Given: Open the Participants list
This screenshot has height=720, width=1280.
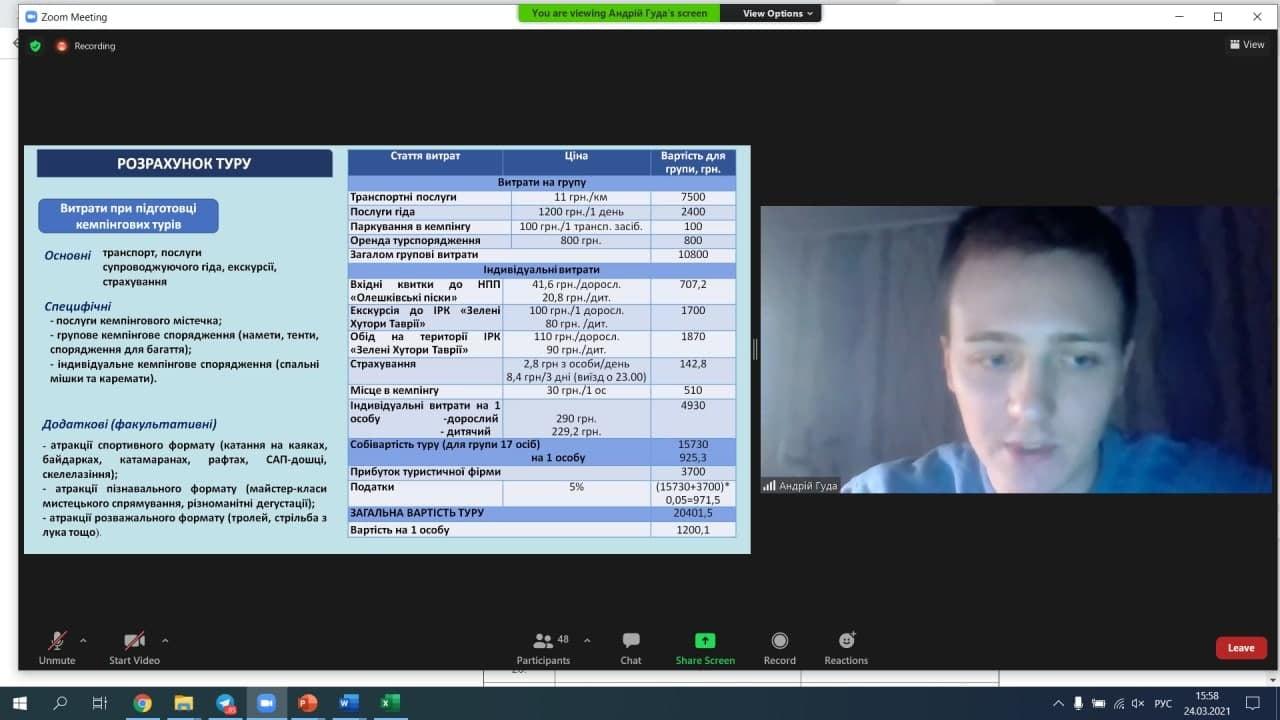Looking at the screenshot, I should 543,647.
